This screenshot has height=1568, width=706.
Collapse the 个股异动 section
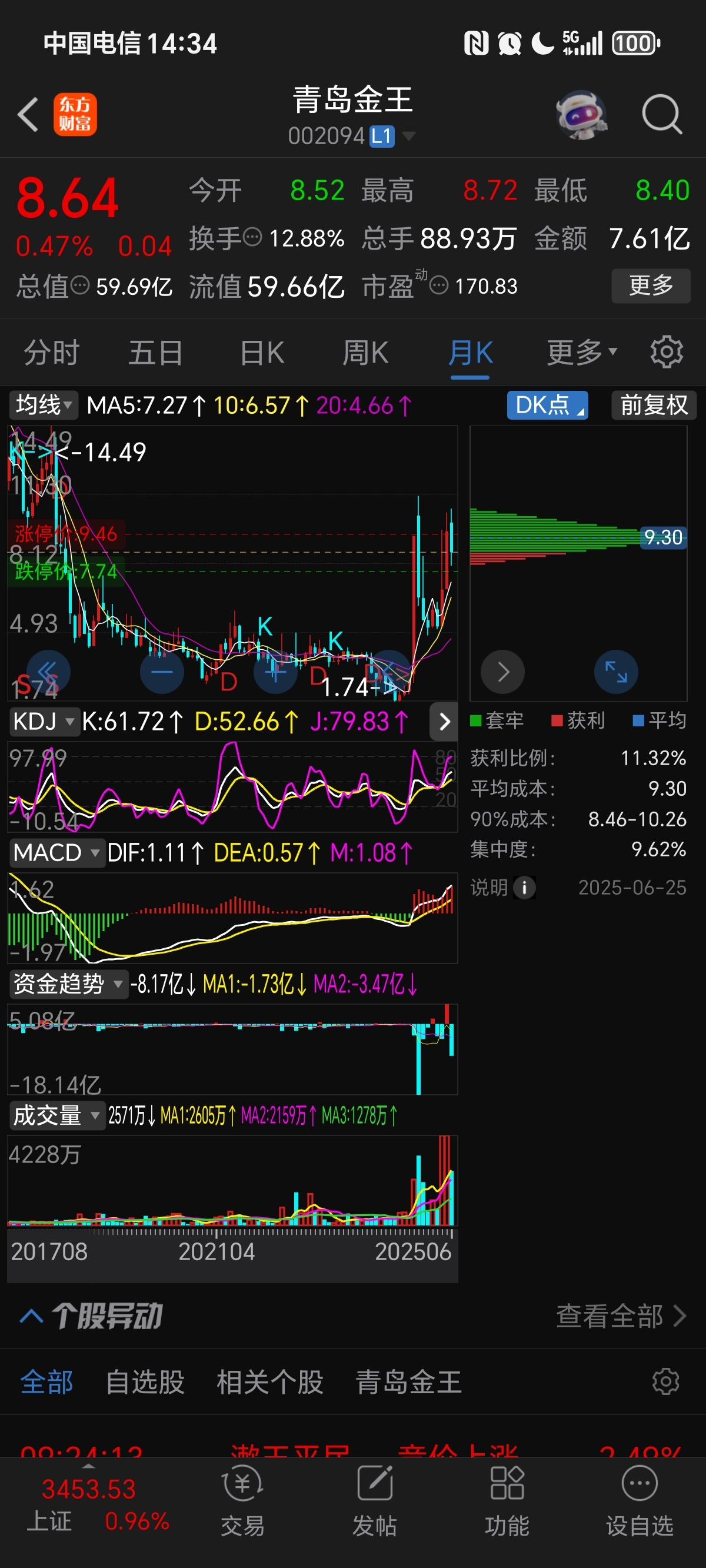(x=31, y=1316)
